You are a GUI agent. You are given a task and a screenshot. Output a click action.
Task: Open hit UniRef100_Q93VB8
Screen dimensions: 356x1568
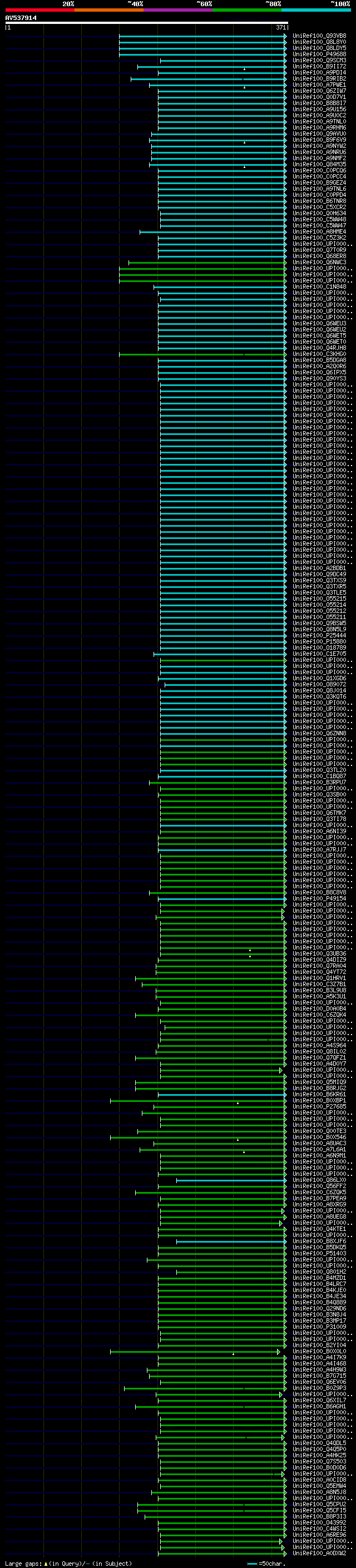point(319,36)
